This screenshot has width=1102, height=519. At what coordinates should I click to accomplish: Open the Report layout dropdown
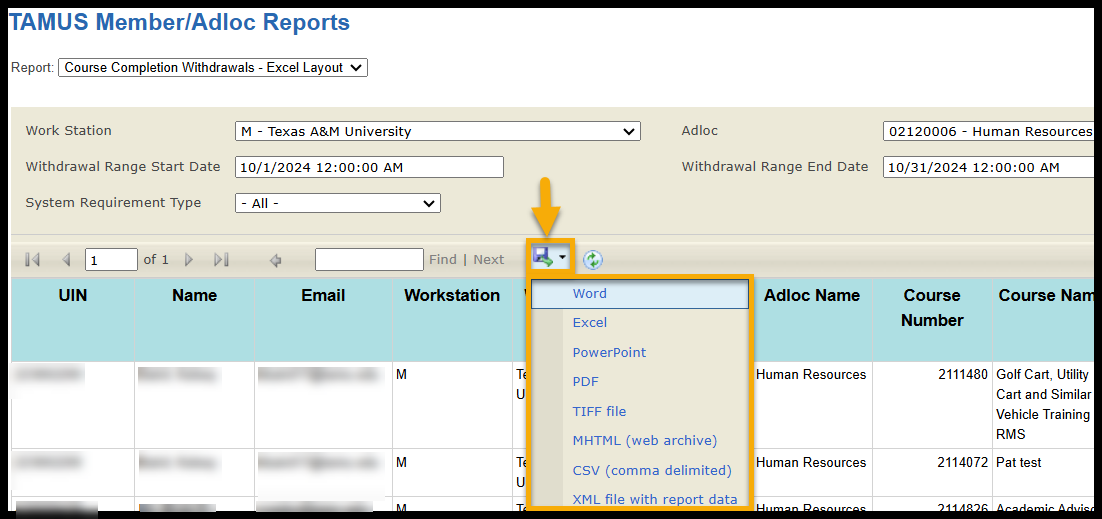(x=213, y=68)
